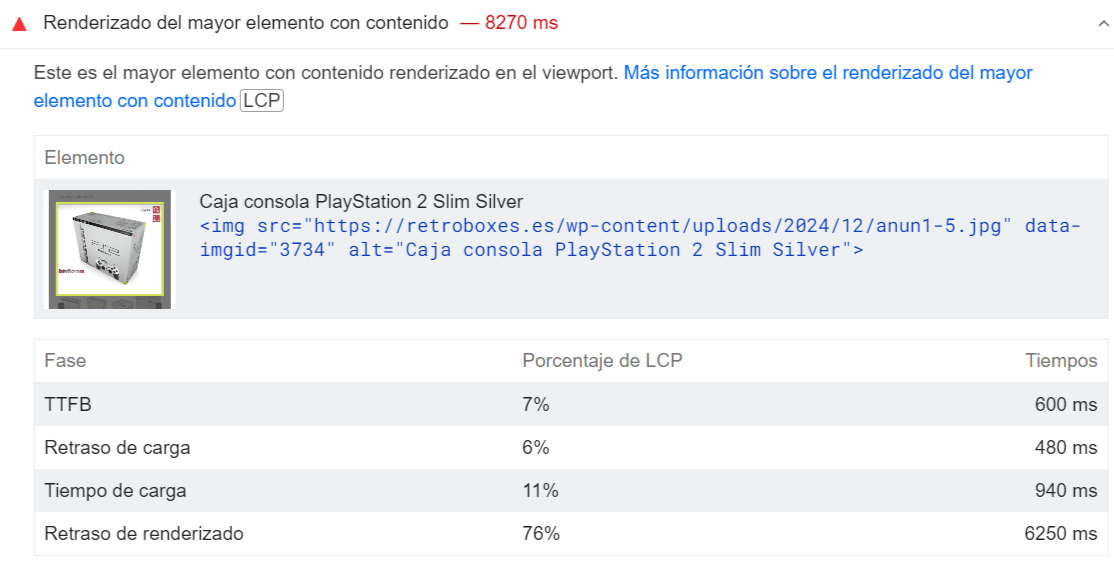Select the PlayStation 2 box element thumbnail
The image size is (1114, 567).
pyautogui.click(x=109, y=249)
